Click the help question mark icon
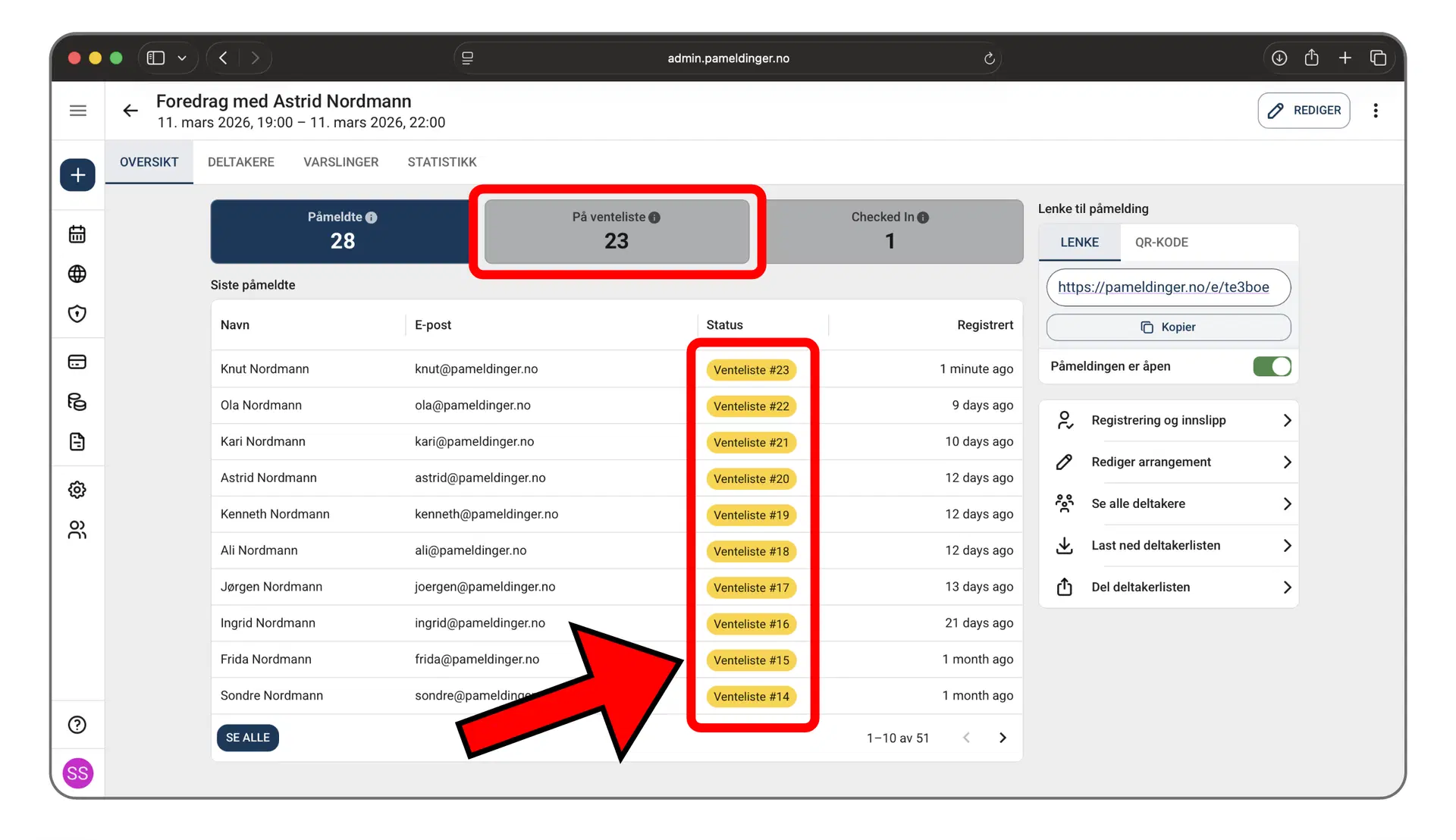1456x840 pixels. (77, 725)
